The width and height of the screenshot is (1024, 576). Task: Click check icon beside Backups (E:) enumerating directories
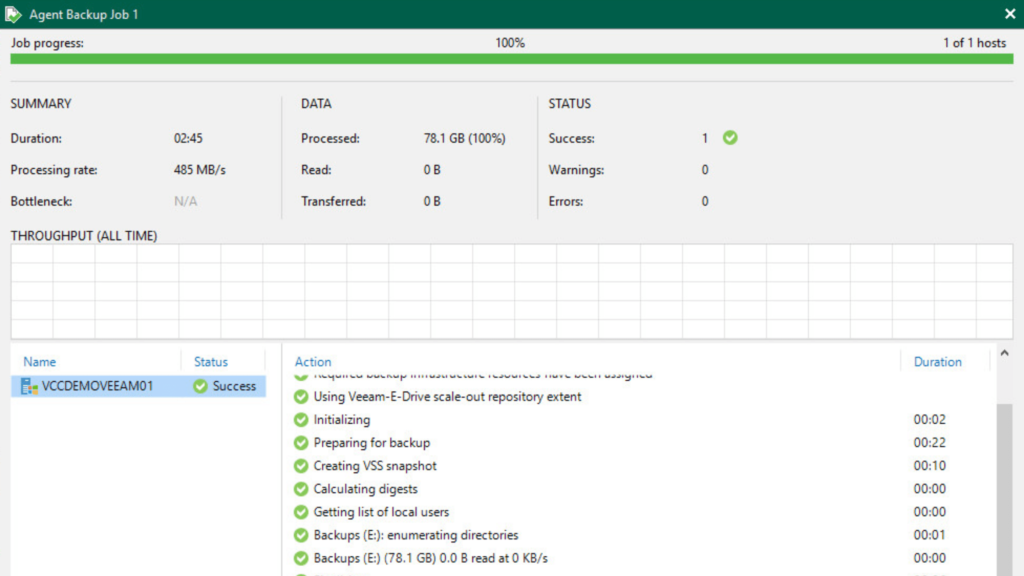[x=301, y=535]
